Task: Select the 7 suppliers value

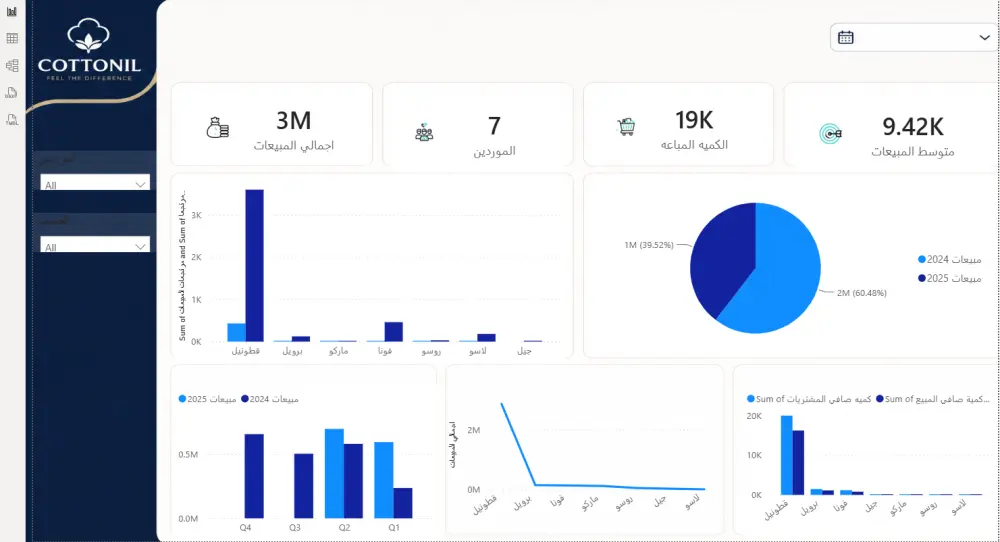Action: pos(494,126)
